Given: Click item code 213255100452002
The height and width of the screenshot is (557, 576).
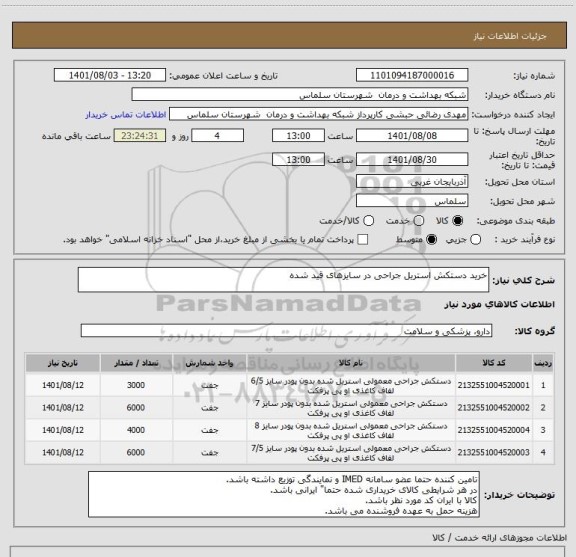Looking at the screenshot, I should 494,408.
